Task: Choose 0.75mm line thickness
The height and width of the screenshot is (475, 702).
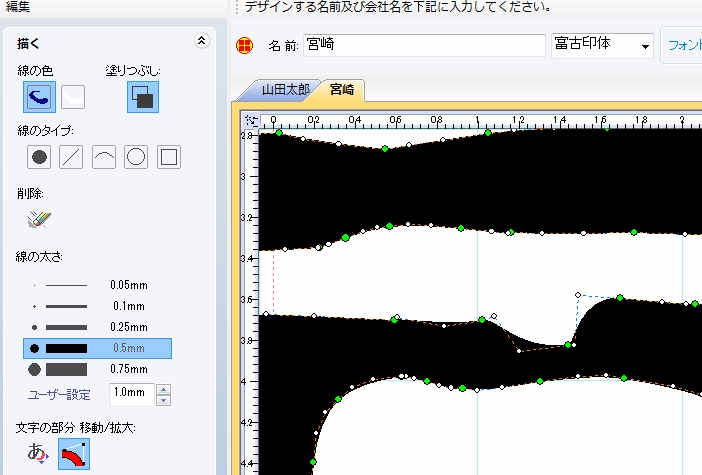Action: [97, 369]
